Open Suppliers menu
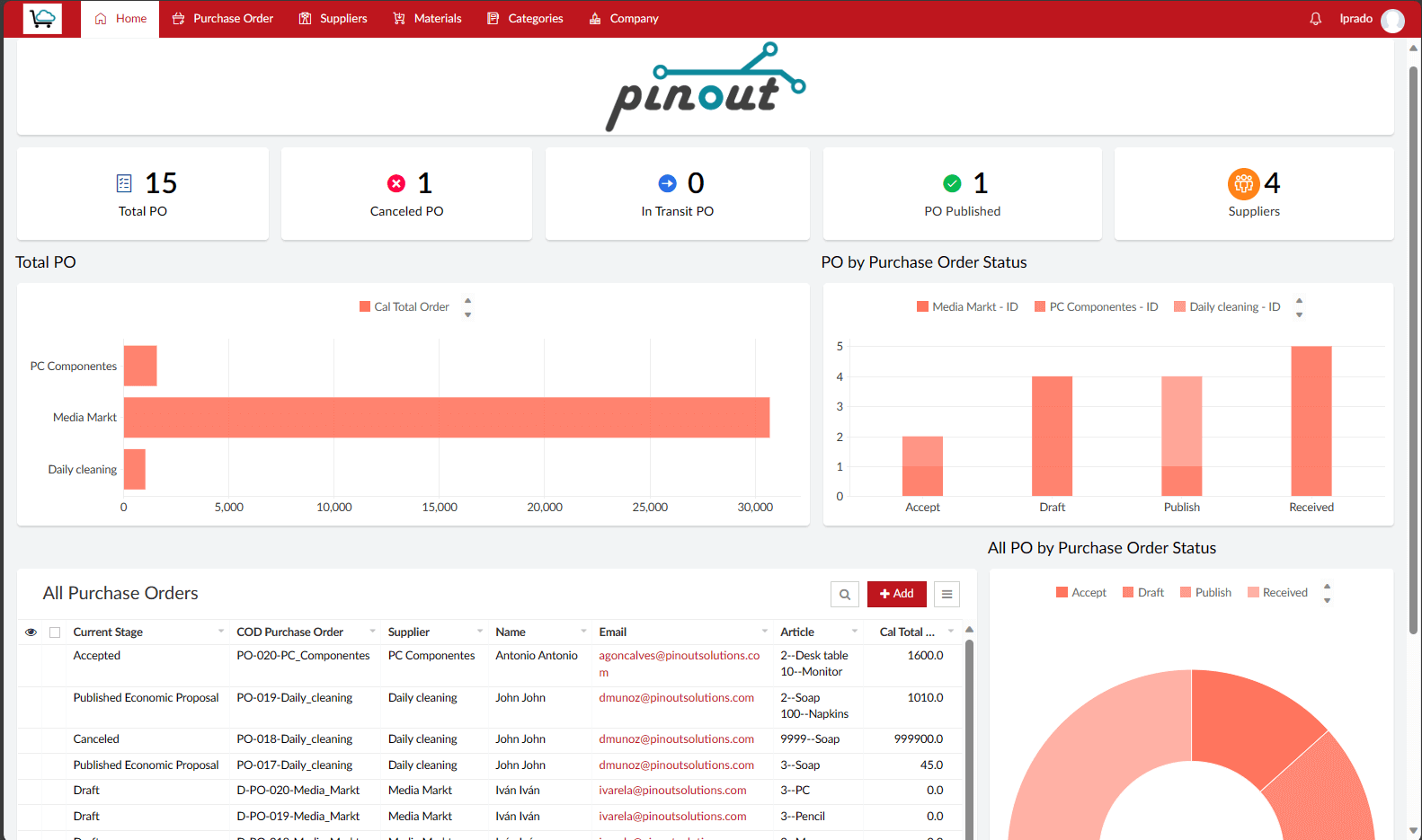1422x840 pixels. 333,19
